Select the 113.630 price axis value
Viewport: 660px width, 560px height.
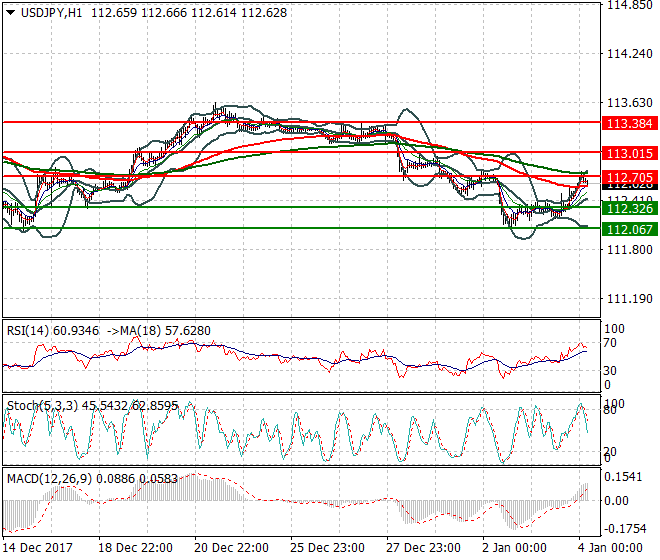(630, 103)
